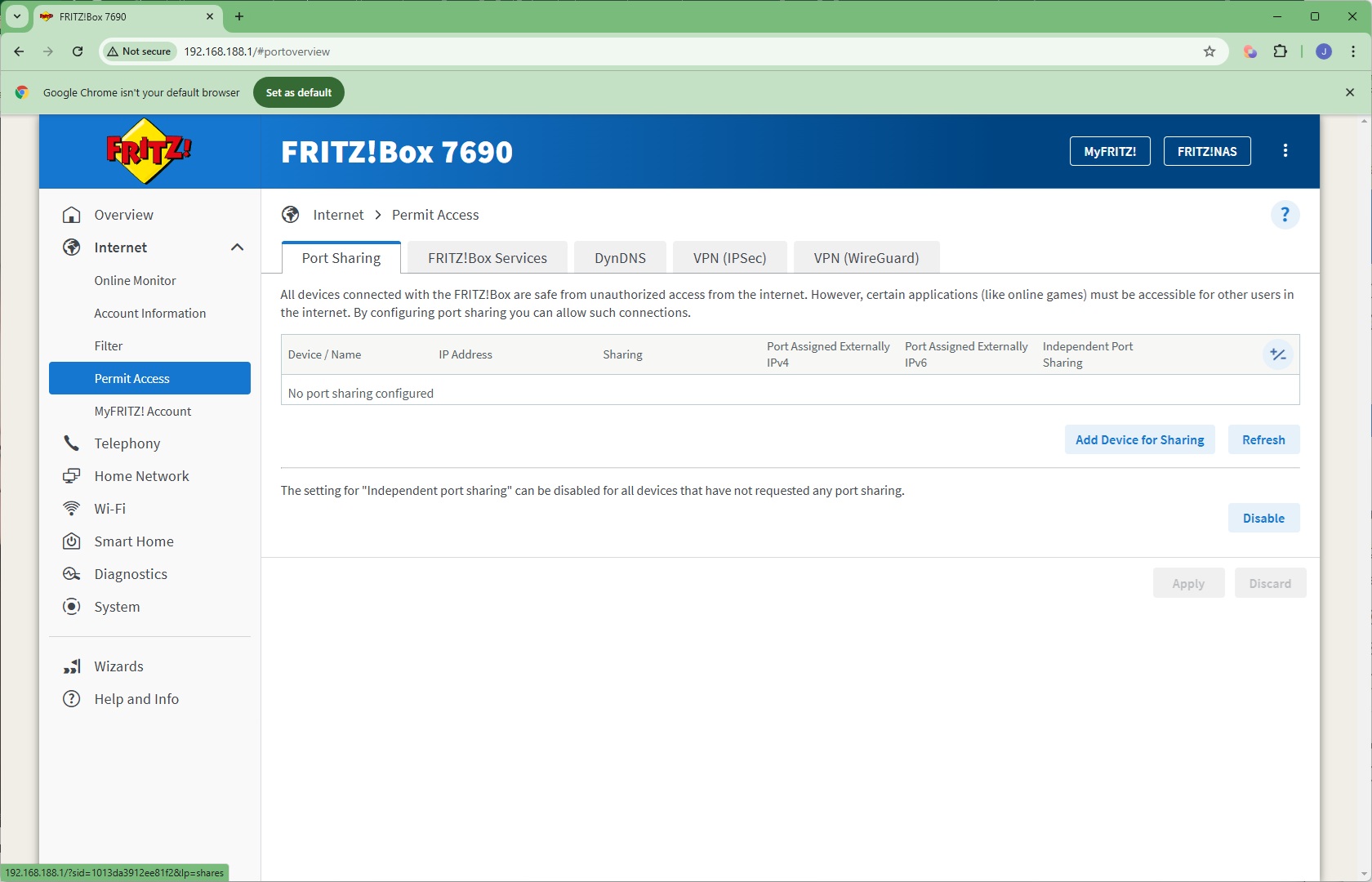Switch to the FRITZ!Box Services tab
The height and width of the screenshot is (882, 1372).
[488, 258]
